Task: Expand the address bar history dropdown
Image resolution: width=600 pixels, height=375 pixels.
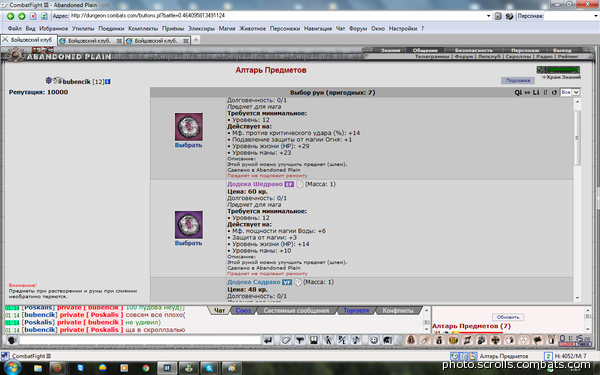Action: 488,16
